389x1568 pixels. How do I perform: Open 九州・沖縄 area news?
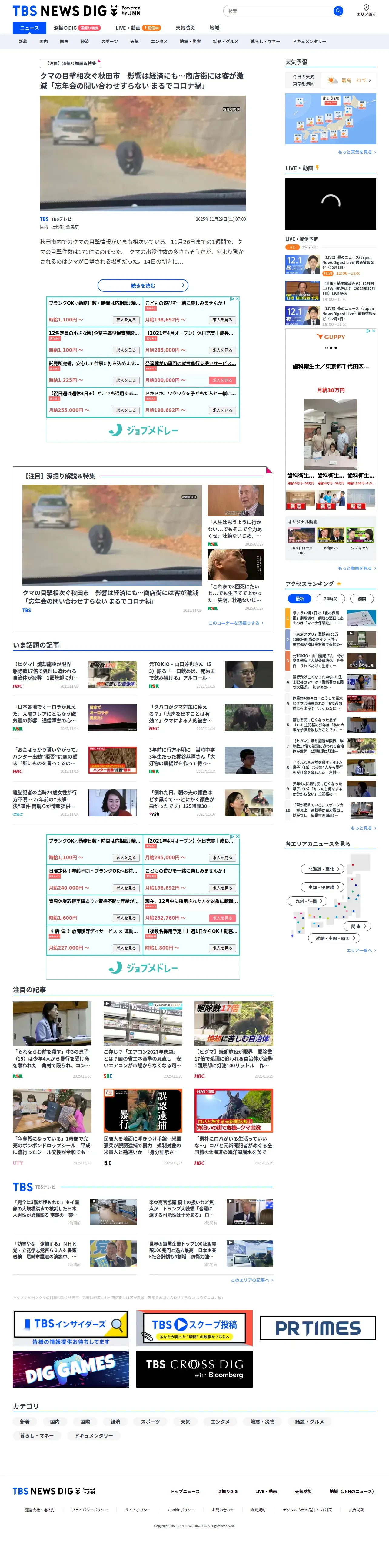[308, 901]
